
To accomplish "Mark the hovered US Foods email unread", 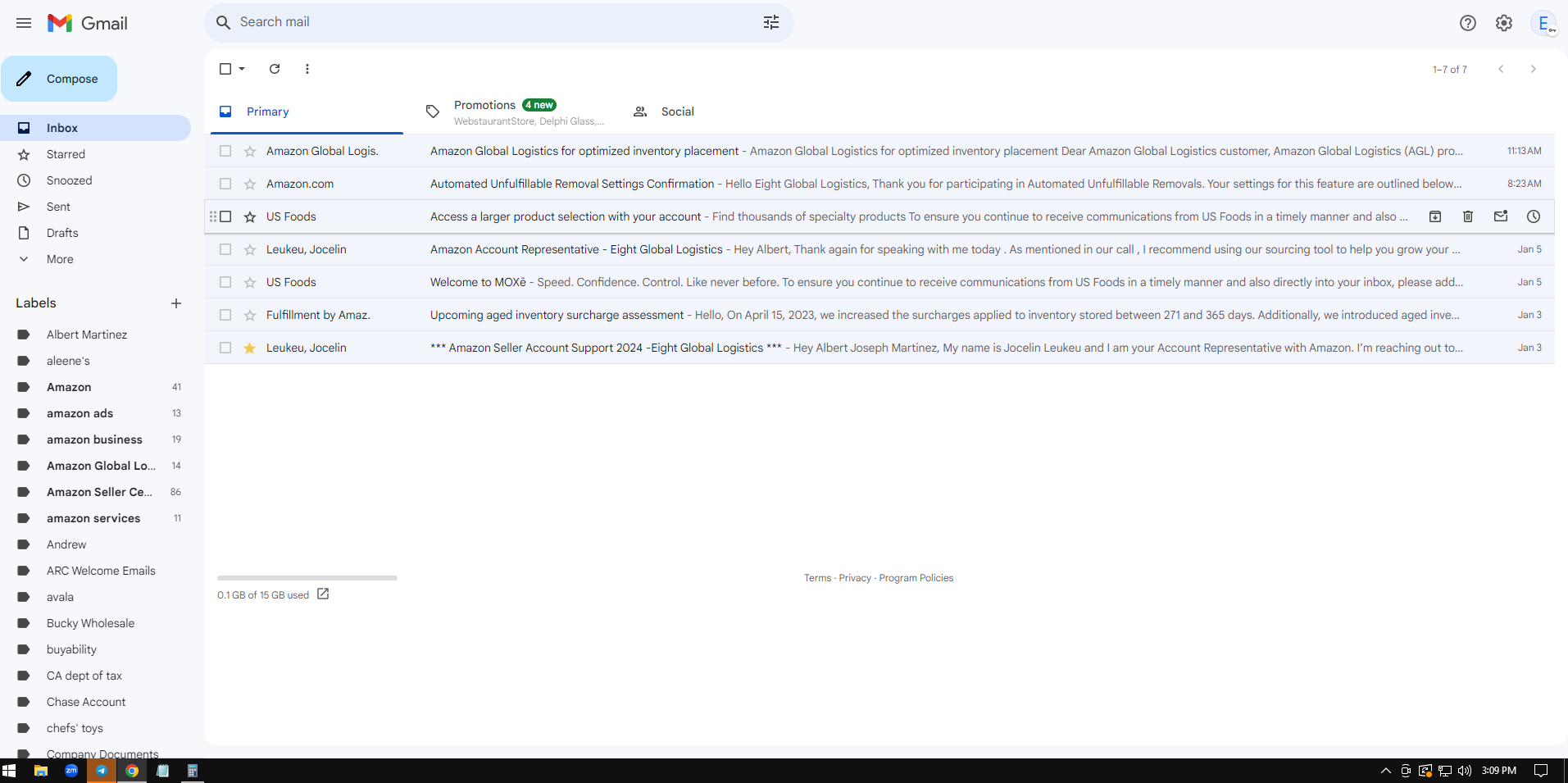I will coord(1501,216).
